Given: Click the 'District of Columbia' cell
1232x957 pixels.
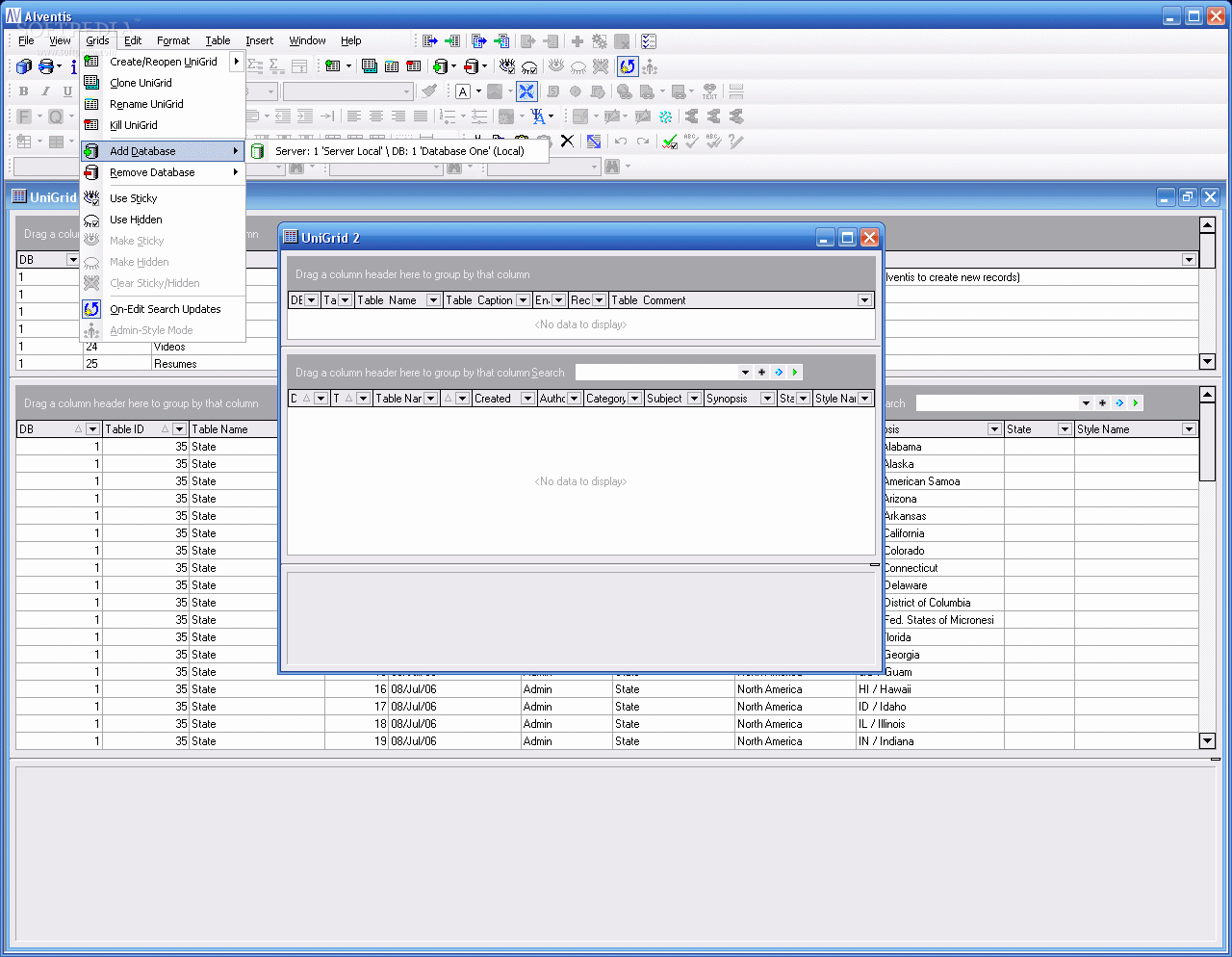Looking at the screenshot, I should pos(943,603).
